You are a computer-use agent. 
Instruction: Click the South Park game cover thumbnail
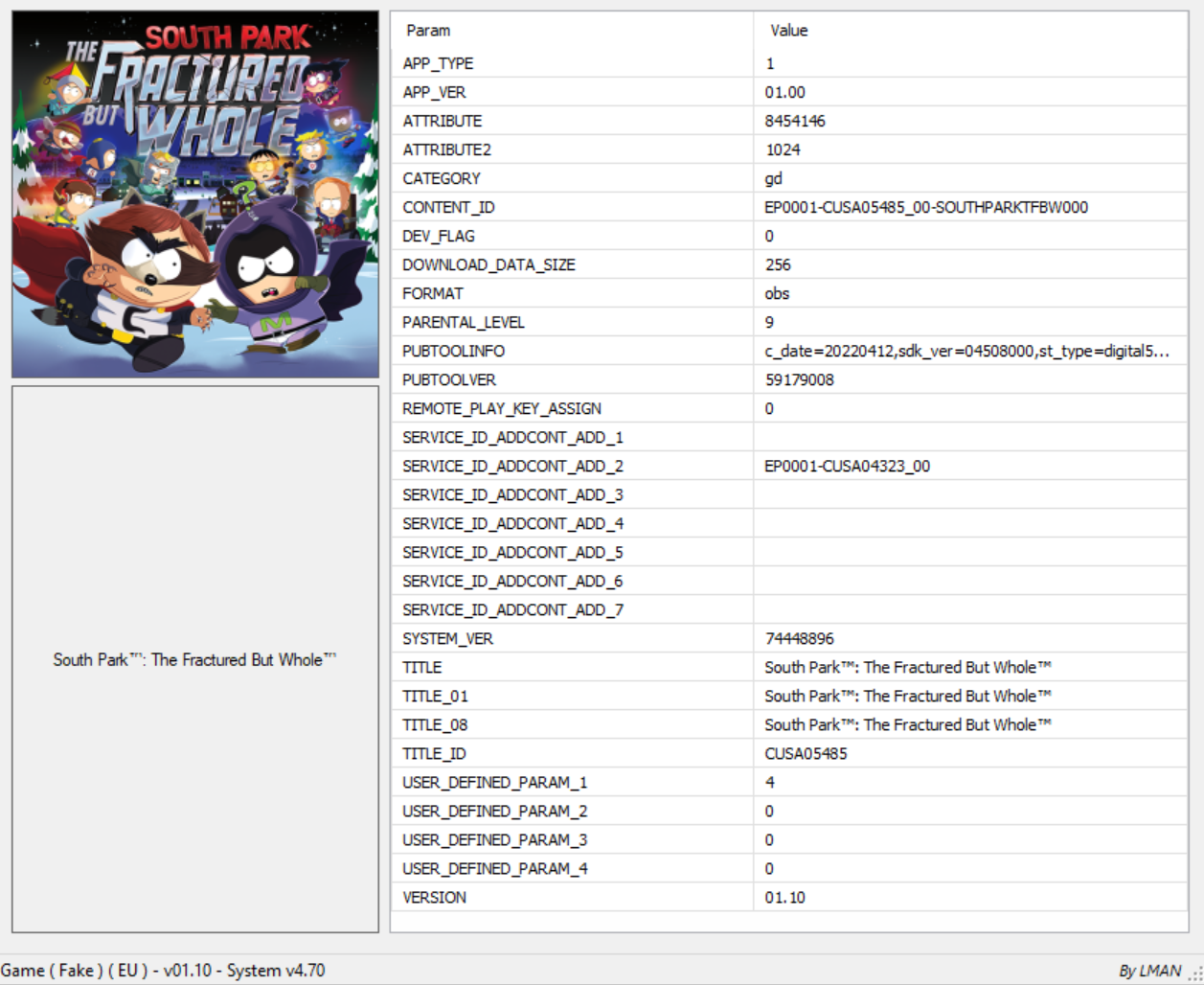tap(195, 195)
